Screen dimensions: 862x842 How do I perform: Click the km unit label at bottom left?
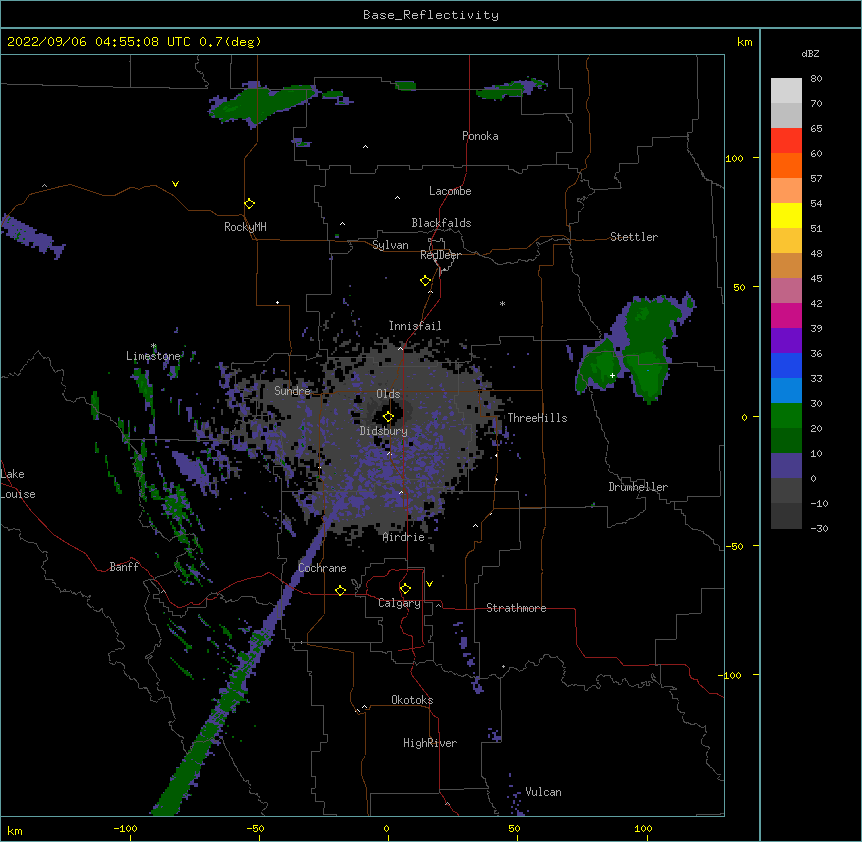(14, 830)
